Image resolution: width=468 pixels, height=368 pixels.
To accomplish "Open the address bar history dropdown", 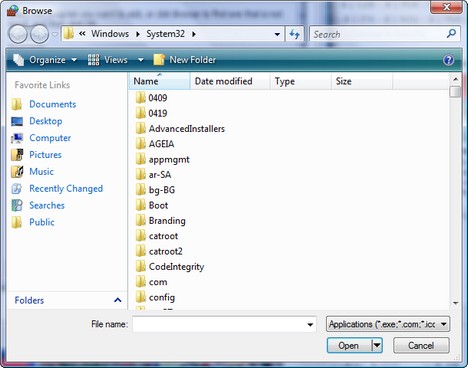I will [x=277, y=34].
